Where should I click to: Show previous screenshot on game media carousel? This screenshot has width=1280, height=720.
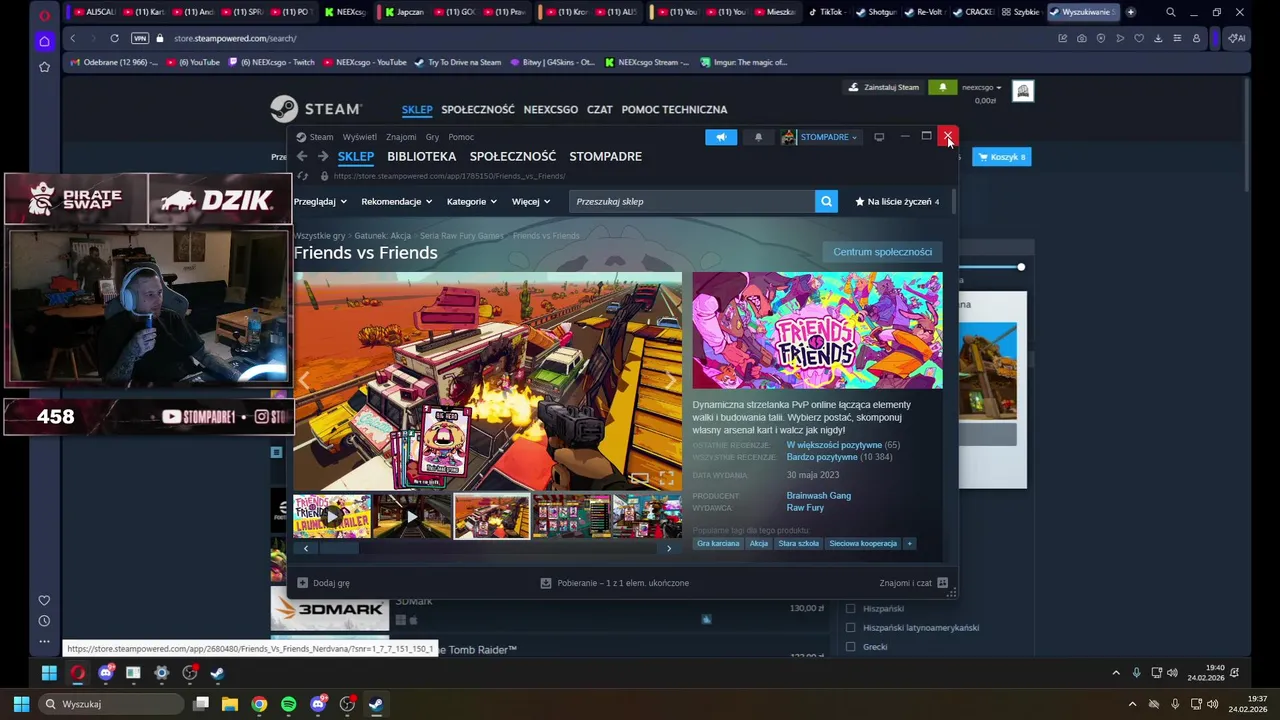pos(305,381)
